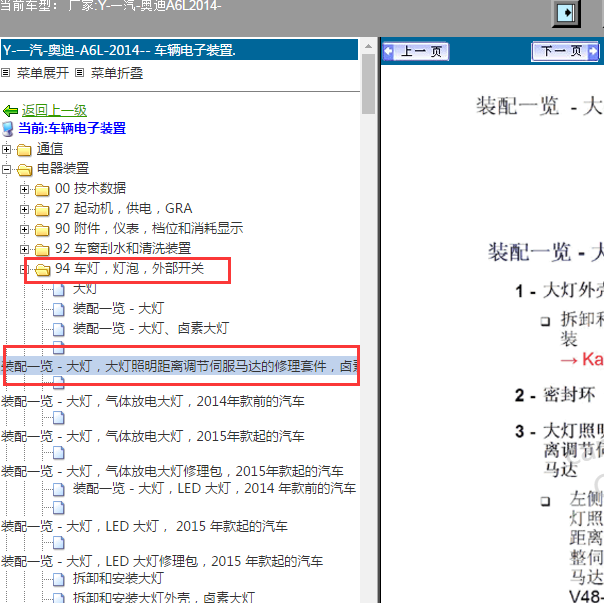The width and height of the screenshot is (604, 603).
Task: Select 90 附件，仪表，档位和消耗显示
Action: 149,228
